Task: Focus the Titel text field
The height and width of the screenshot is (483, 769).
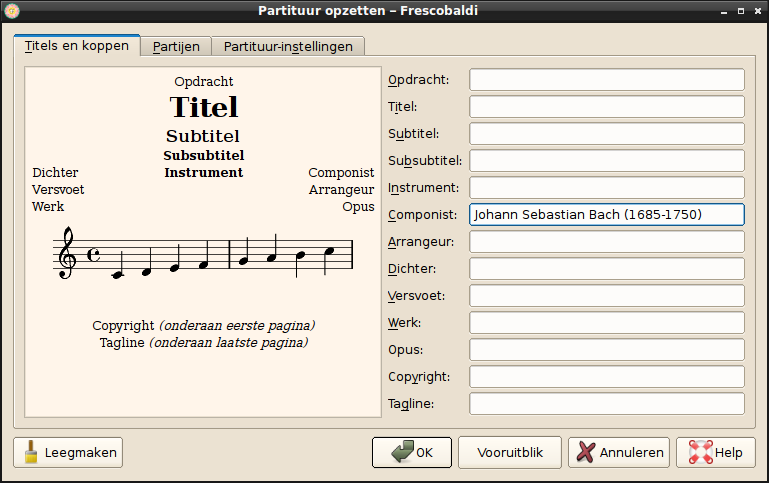Action: pyautogui.click(x=606, y=107)
